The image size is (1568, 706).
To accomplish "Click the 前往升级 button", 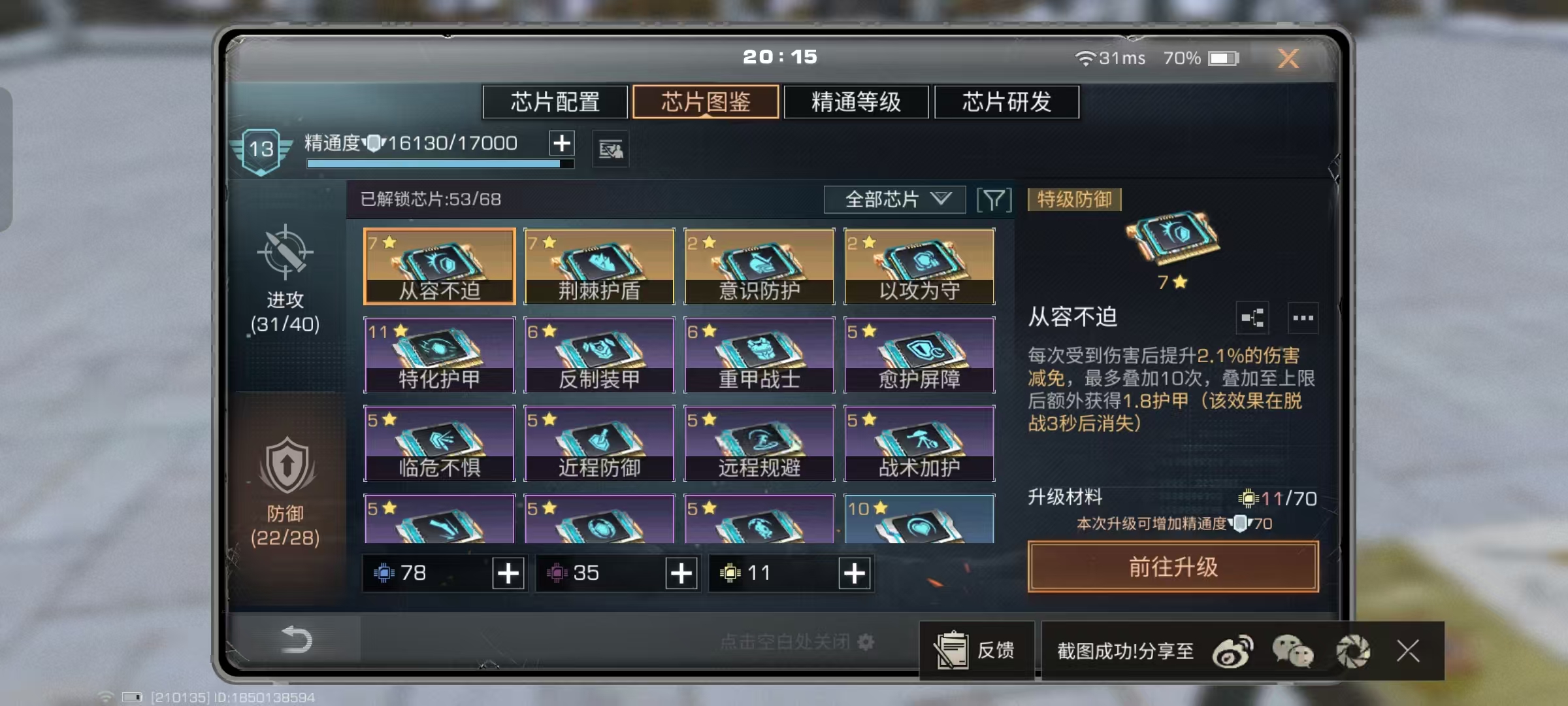I will coord(1173,567).
